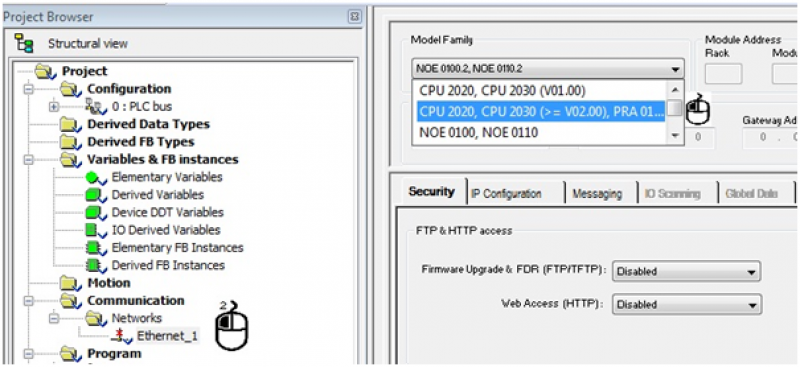Expand the PLC bus node
This screenshot has height=367, width=800.
54,107
